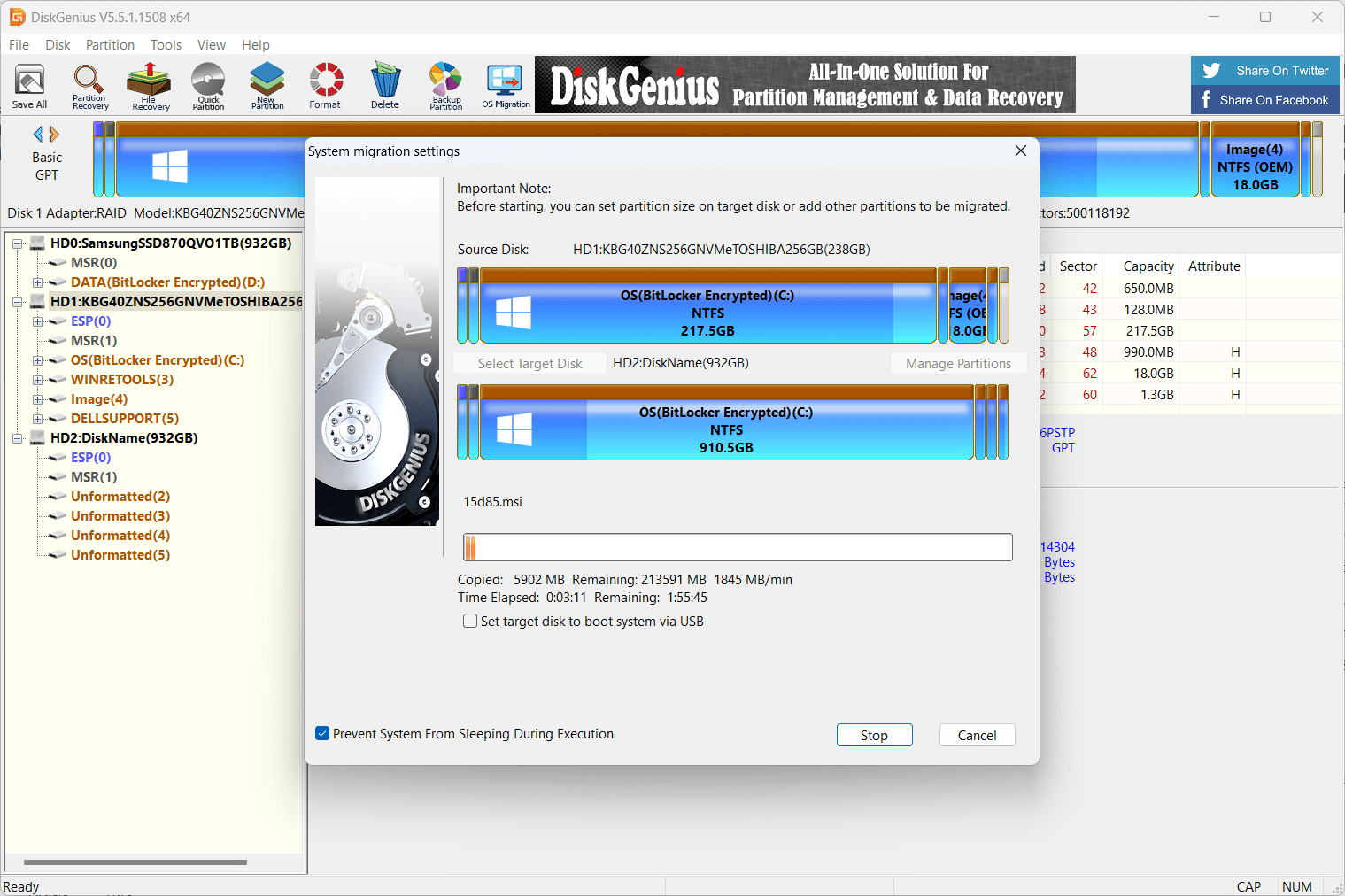
Task: Click the Format toolbar icon
Action: click(x=326, y=86)
